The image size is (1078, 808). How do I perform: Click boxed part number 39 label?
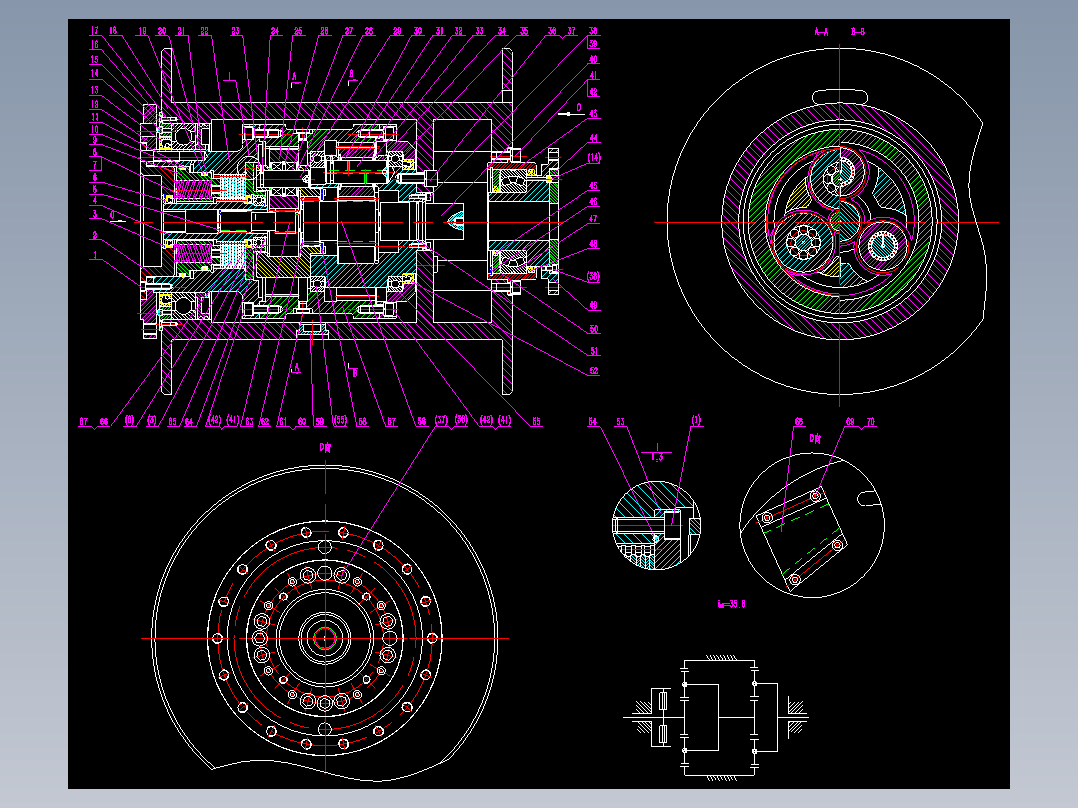(x=593, y=44)
